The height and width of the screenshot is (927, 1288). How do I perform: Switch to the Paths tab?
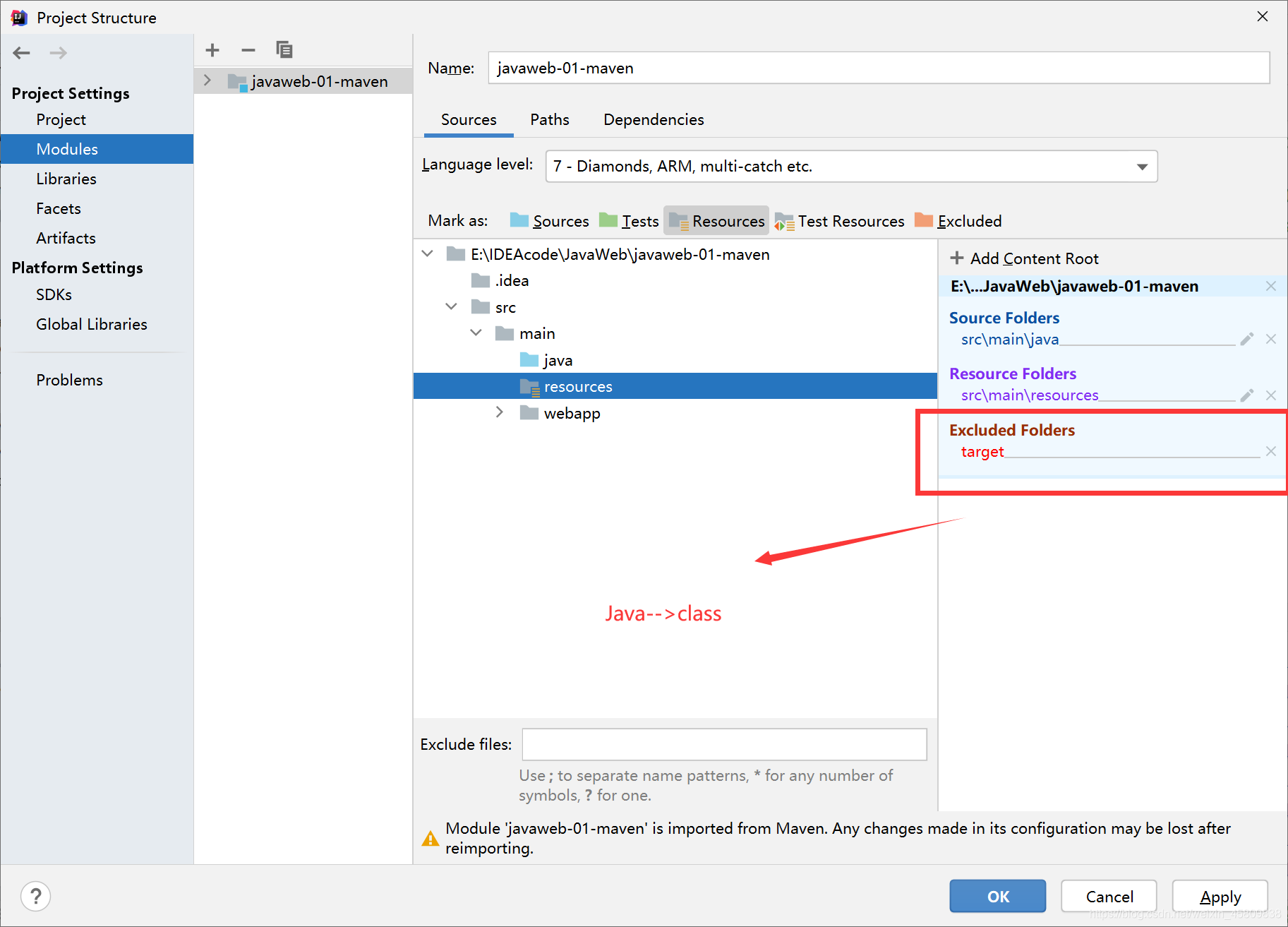[549, 120]
